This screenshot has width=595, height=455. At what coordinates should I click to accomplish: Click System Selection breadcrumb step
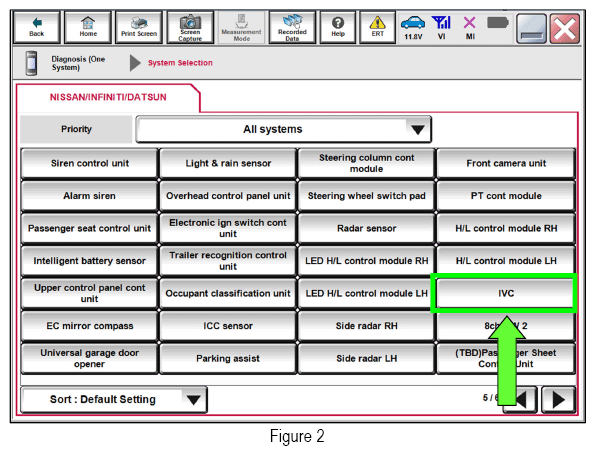180,63
